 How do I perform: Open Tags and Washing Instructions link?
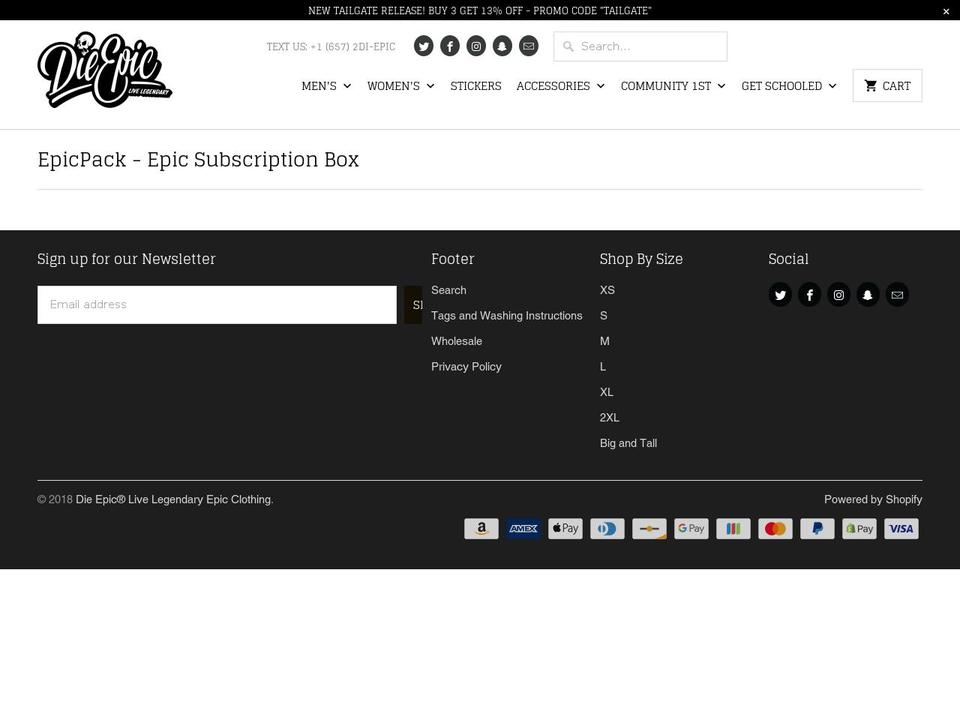coord(506,316)
